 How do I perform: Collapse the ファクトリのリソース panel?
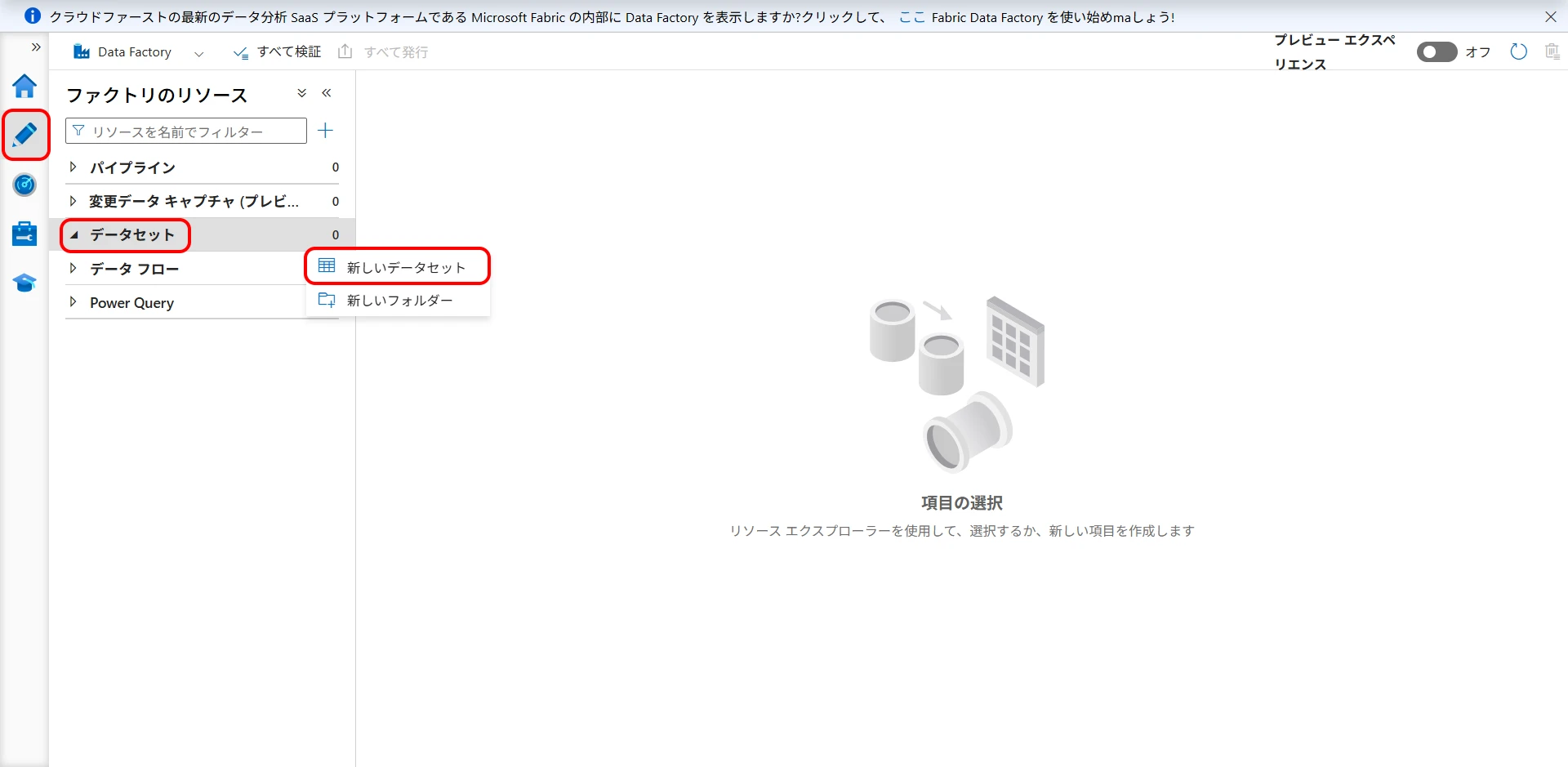[x=327, y=93]
